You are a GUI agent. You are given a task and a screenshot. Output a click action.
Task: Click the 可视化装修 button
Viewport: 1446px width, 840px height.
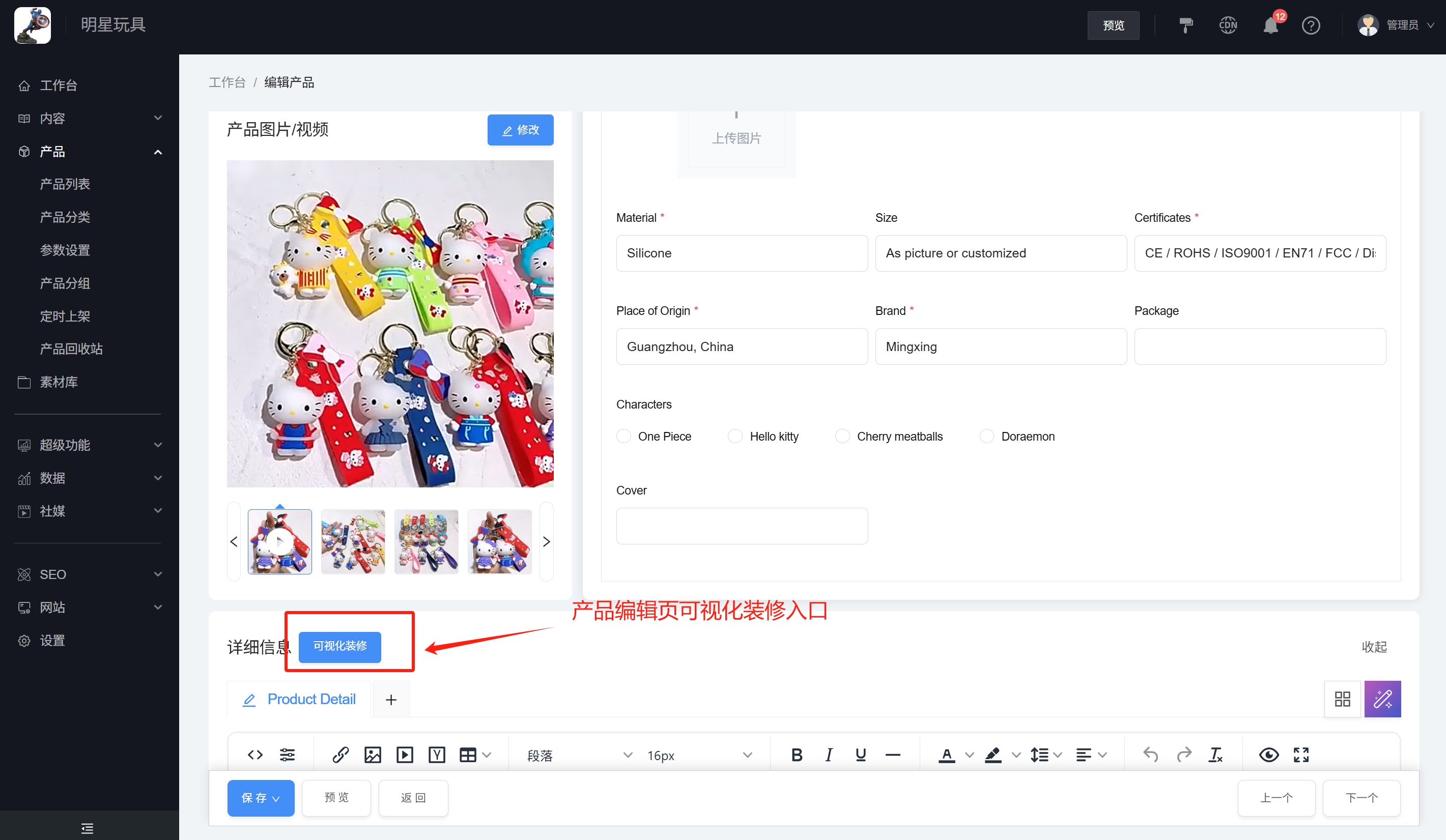click(x=339, y=647)
